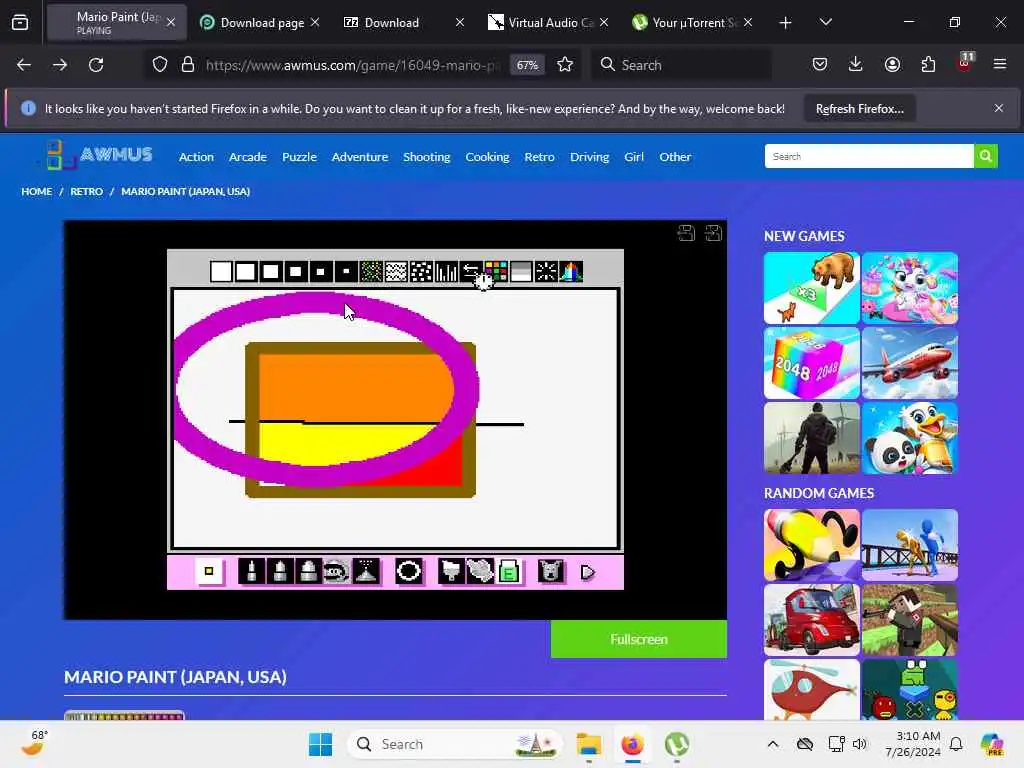Select the paint brush fill tool
Viewport: 1024px width, 768px height.
(x=451, y=571)
